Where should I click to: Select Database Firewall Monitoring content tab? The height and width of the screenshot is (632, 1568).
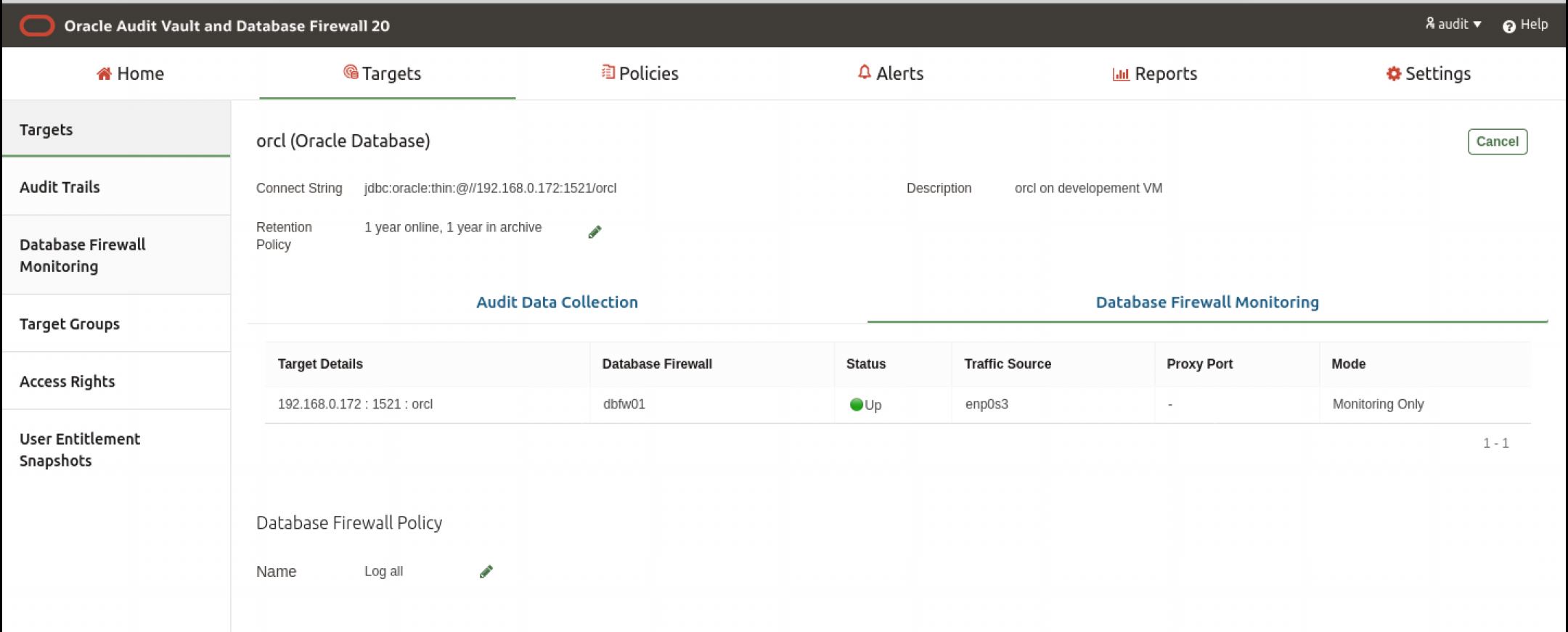pyautogui.click(x=1206, y=302)
